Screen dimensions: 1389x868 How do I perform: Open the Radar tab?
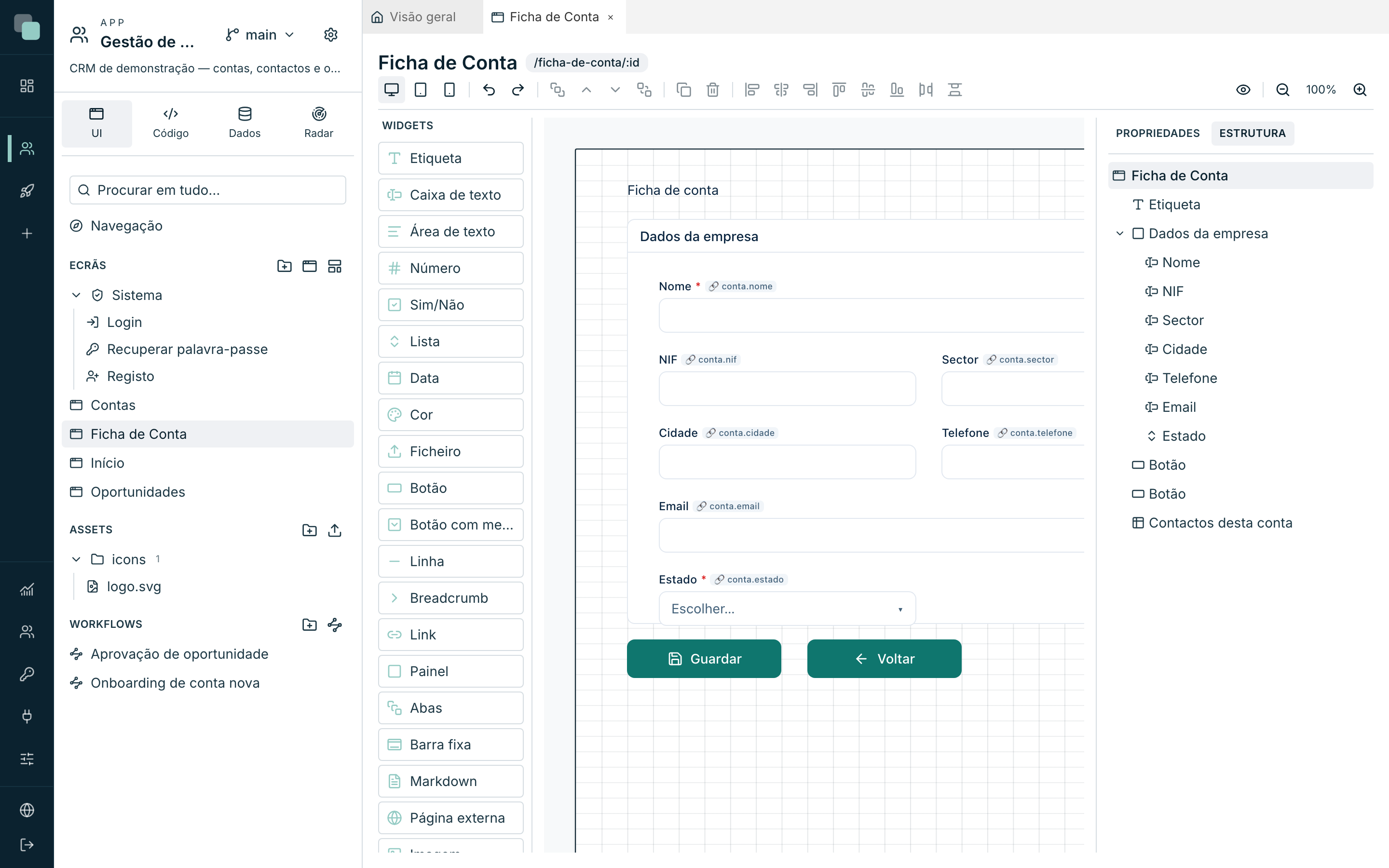click(318, 123)
